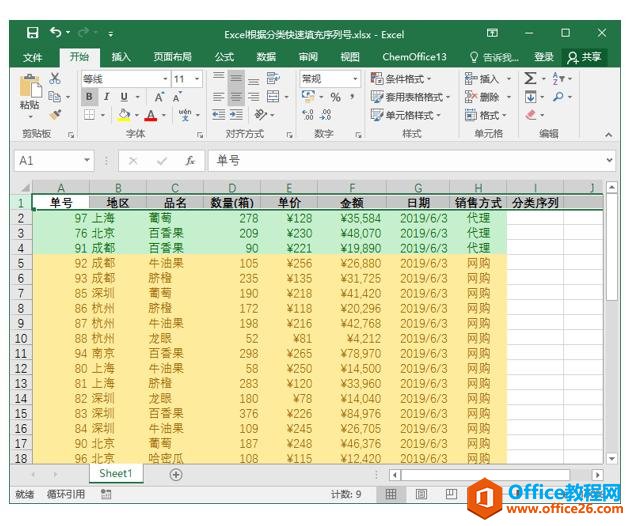This screenshot has width=630, height=526.
Task: Click Sort and Filter icon
Action: 558,78
